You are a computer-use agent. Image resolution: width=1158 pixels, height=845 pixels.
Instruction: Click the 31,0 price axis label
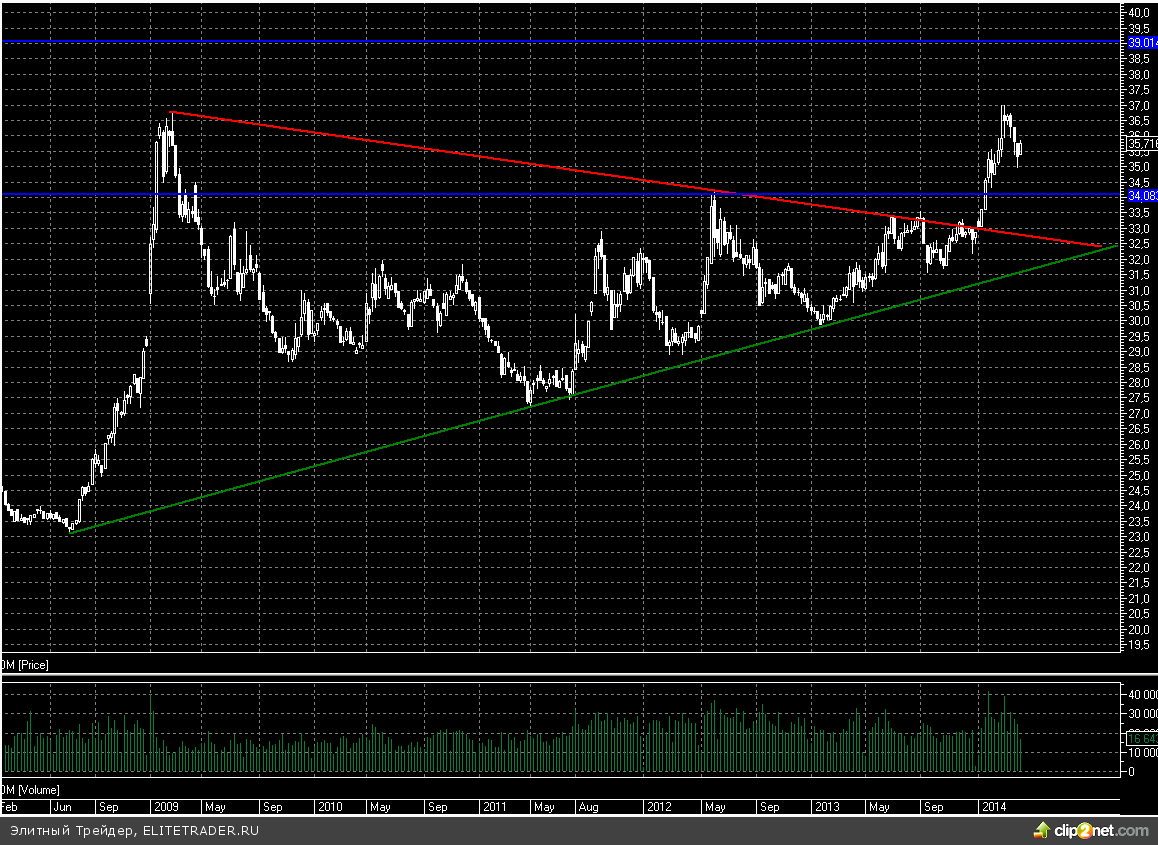1140,290
